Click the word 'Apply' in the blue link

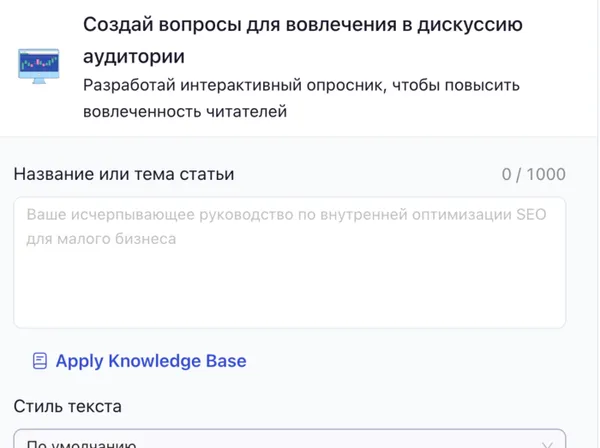[x=79, y=361]
